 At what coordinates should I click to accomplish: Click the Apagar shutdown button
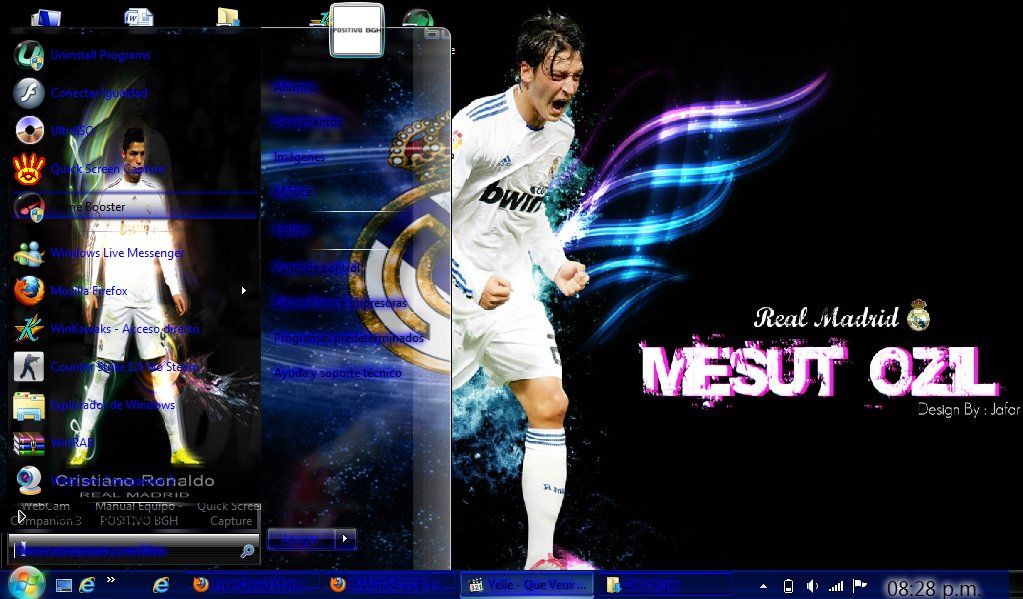tap(300, 539)
